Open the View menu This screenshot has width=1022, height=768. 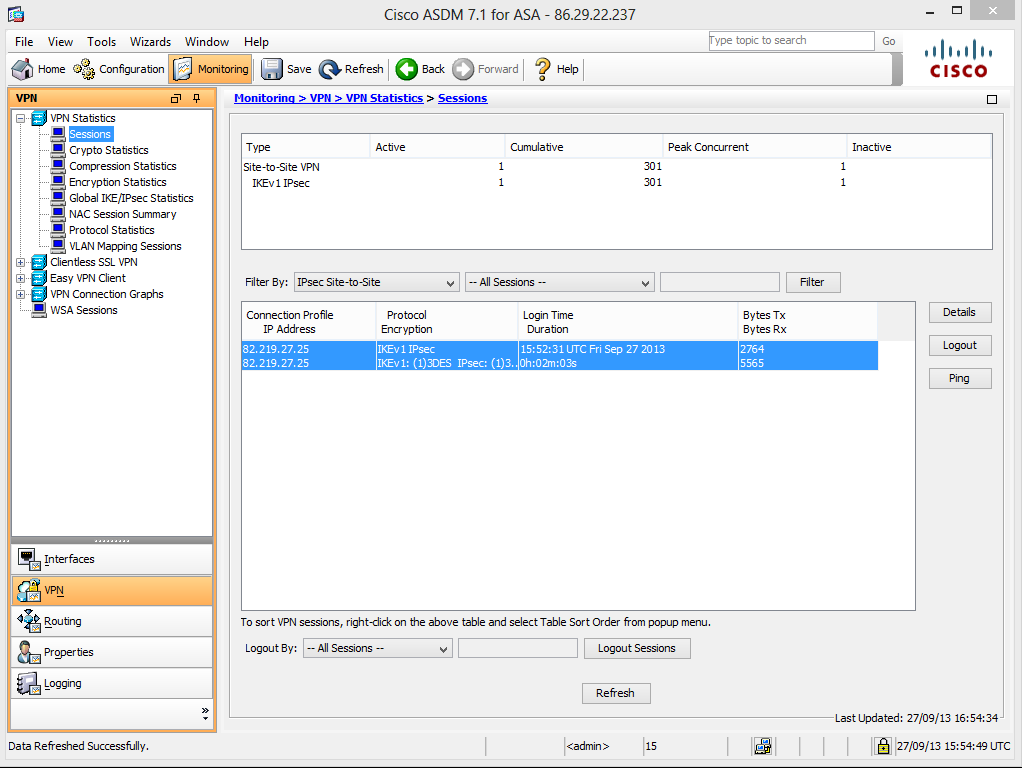coord(60,42)
